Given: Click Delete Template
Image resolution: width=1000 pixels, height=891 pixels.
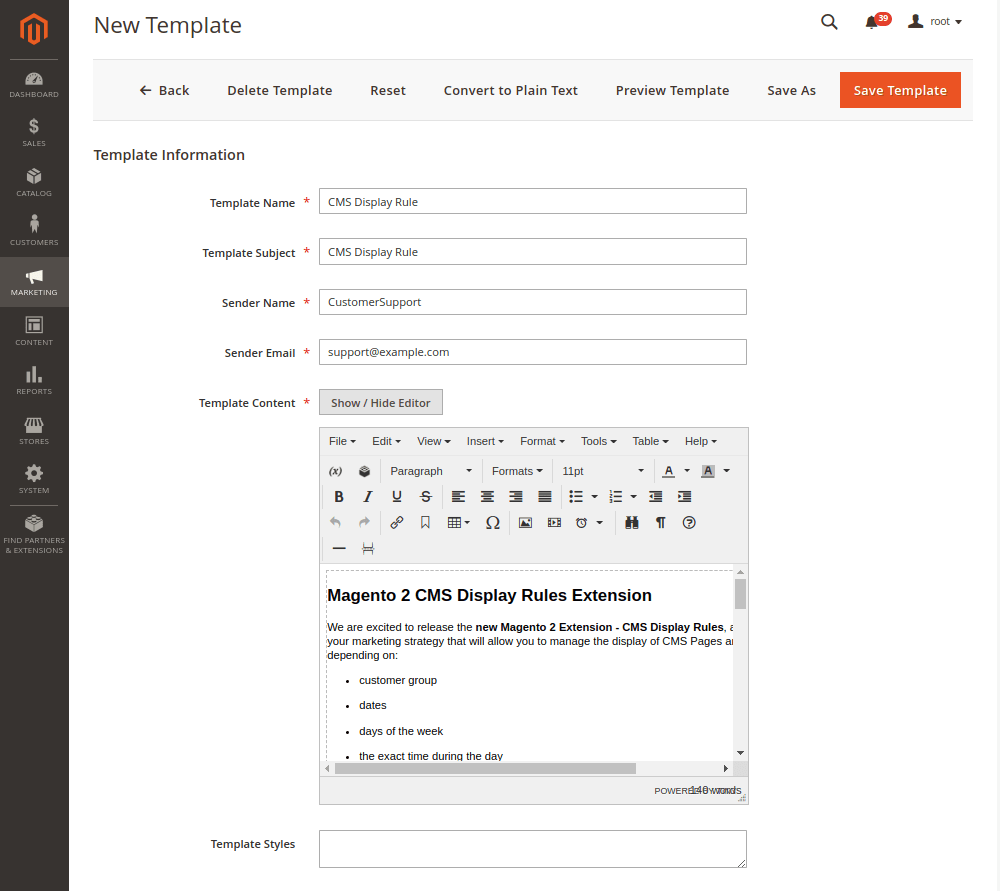Looking at the screenshot, I should pos(279,91).
